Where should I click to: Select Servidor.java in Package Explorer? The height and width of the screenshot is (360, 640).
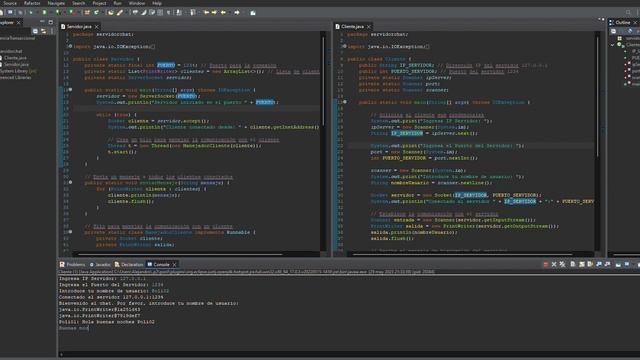tap(14, 64)
